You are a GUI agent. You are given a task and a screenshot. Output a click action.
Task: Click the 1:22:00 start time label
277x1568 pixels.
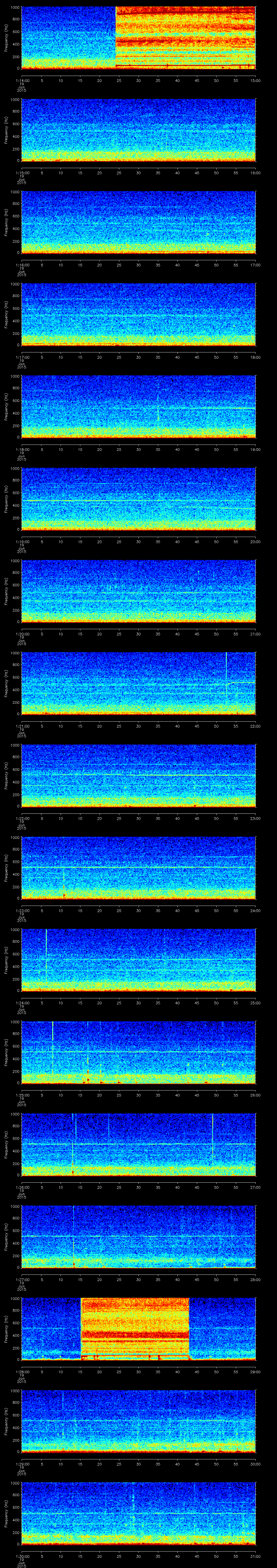22,819
